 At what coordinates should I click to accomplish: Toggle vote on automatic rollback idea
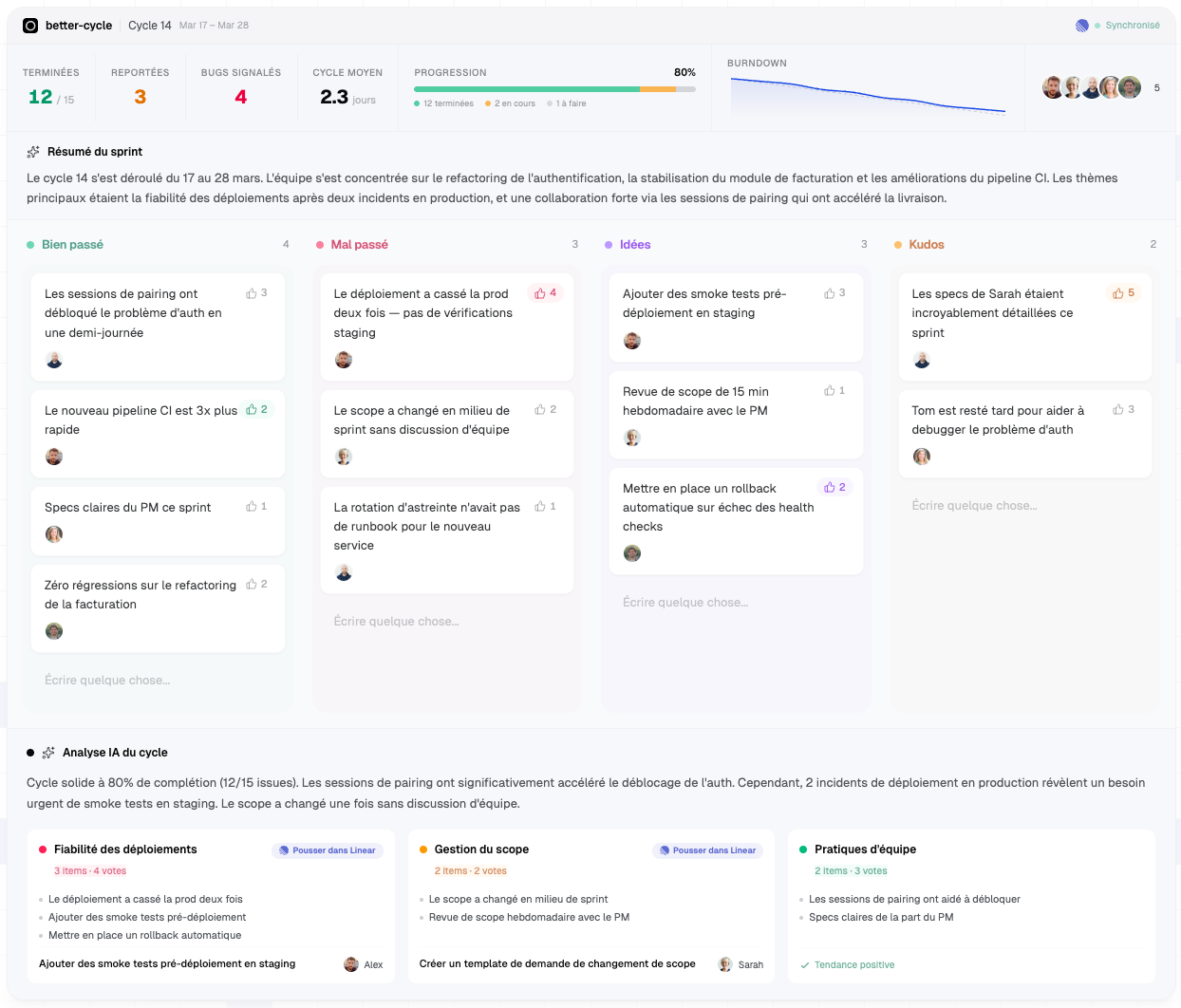[x=834, y=487]
